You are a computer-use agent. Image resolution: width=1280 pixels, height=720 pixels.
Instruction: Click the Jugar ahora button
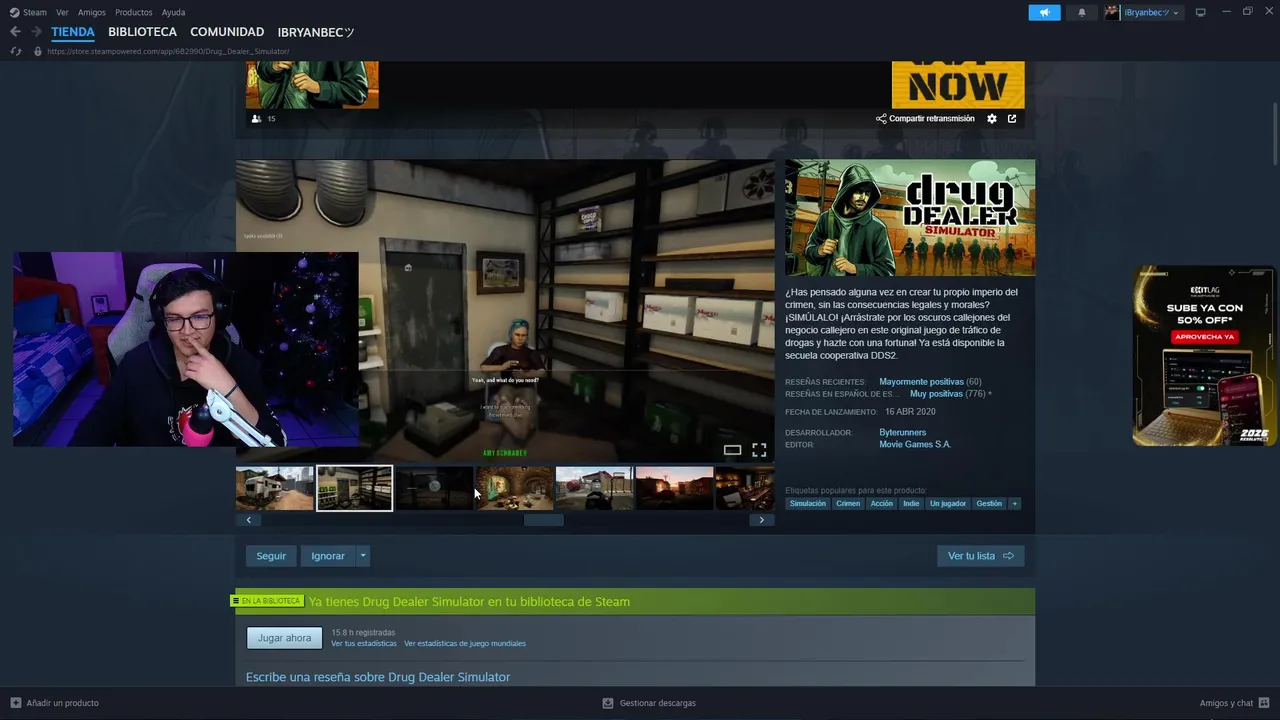click(x=285, y=638)
